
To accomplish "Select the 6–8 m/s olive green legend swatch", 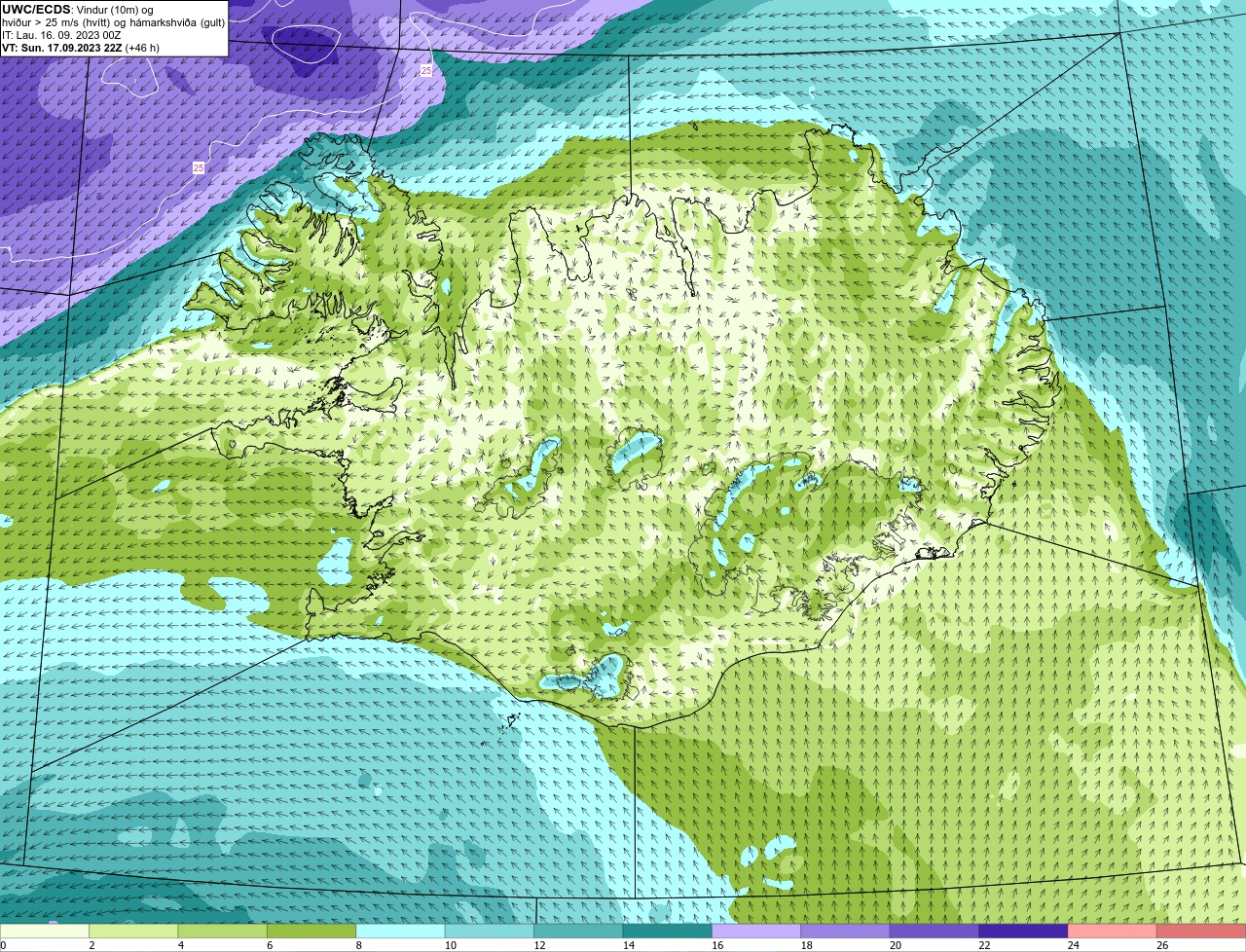I will (311, 931).
